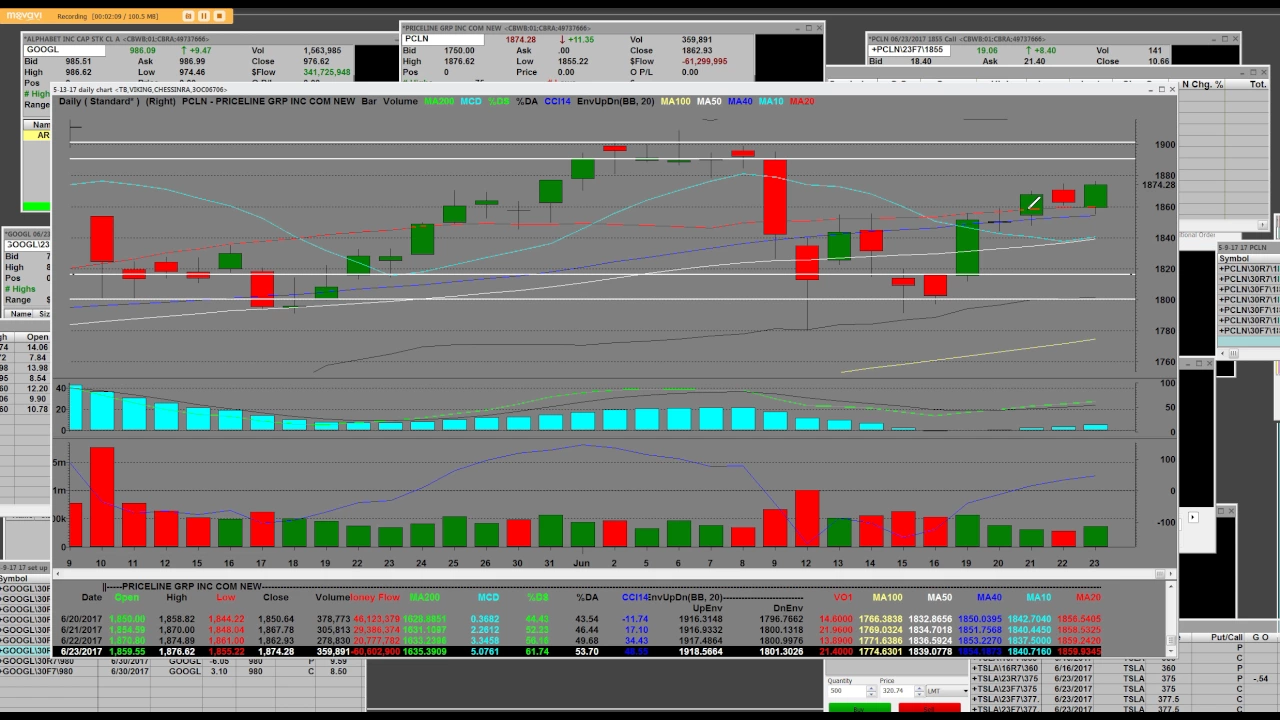Select the Volume indicator label in chart header
The width and height of the screenshot is (1280, 720).
point(400,101)
